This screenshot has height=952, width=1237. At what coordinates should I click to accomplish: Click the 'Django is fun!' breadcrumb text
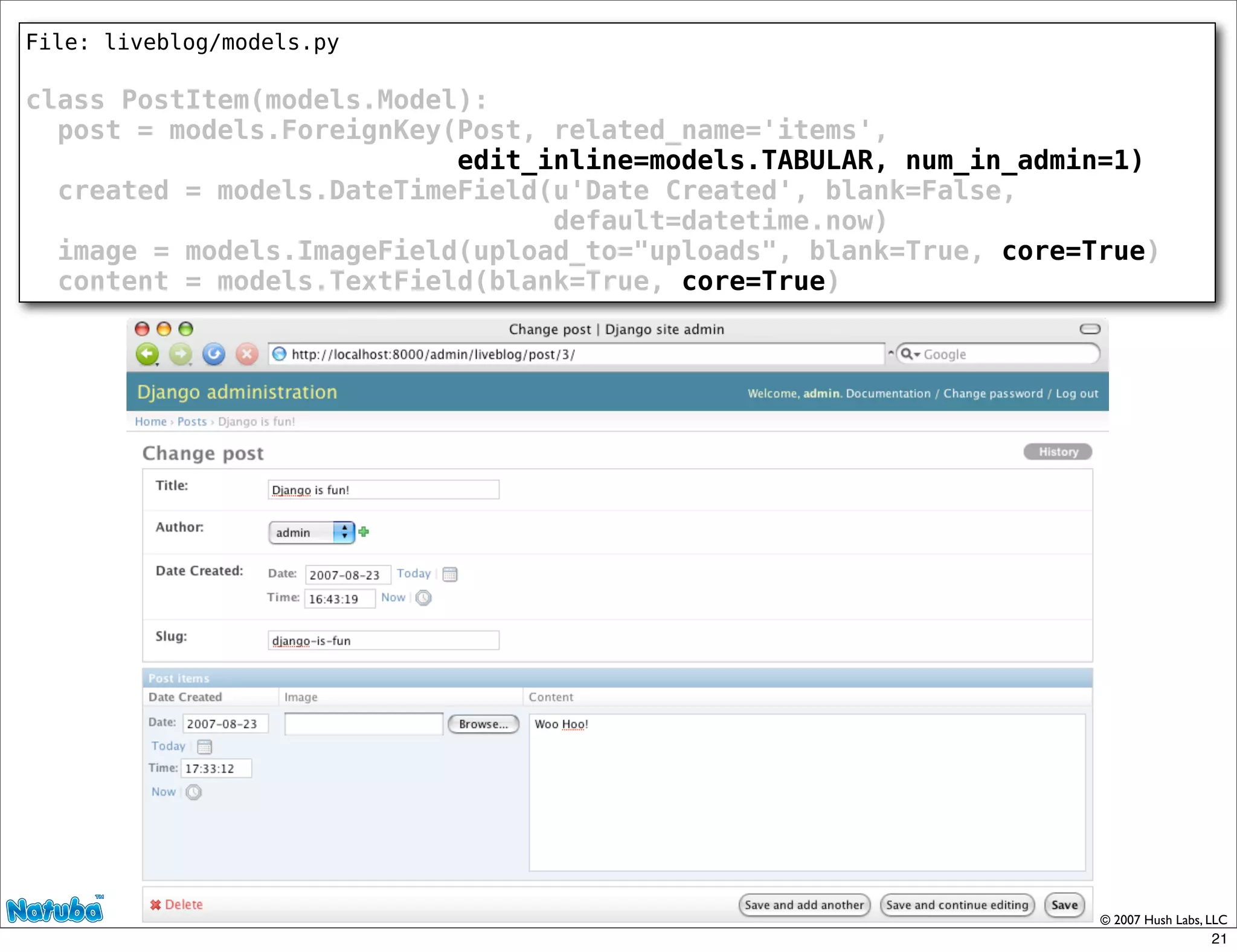(257, 422)
